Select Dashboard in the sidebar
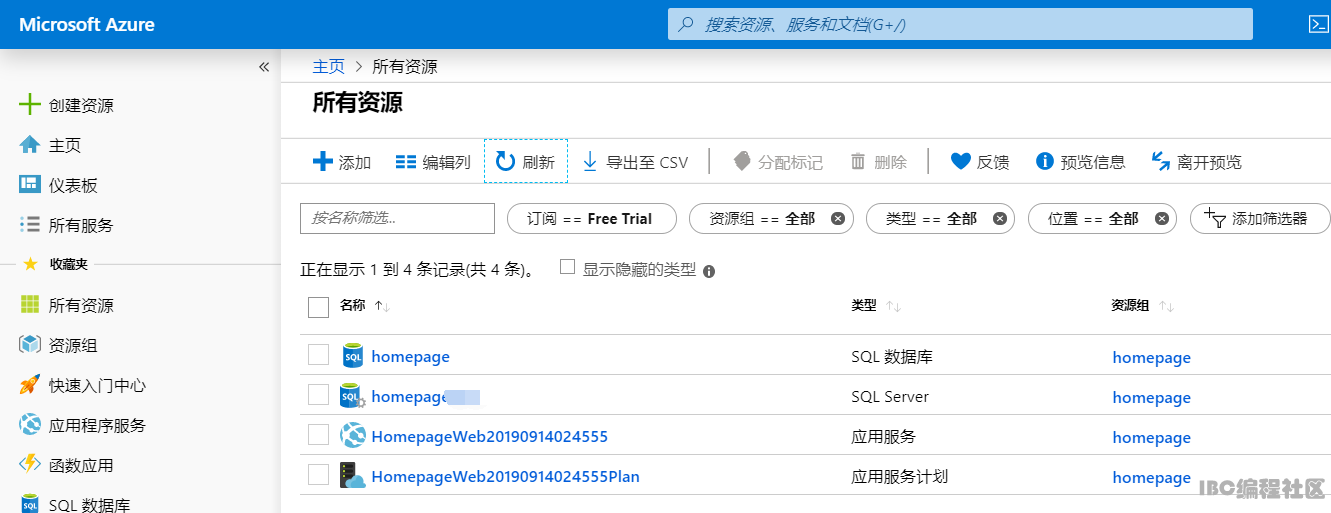 (73, 185)
